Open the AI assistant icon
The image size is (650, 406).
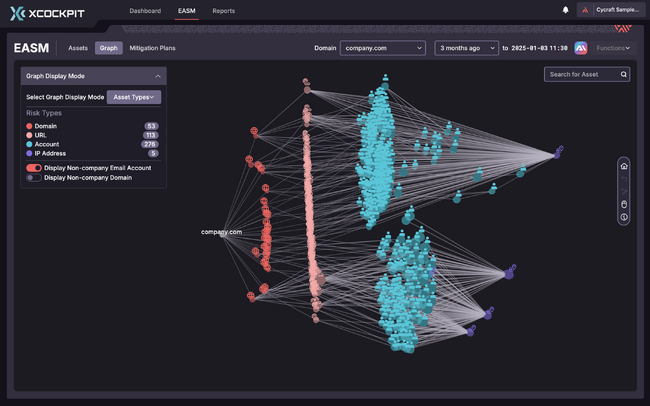[x=581, y=48]
